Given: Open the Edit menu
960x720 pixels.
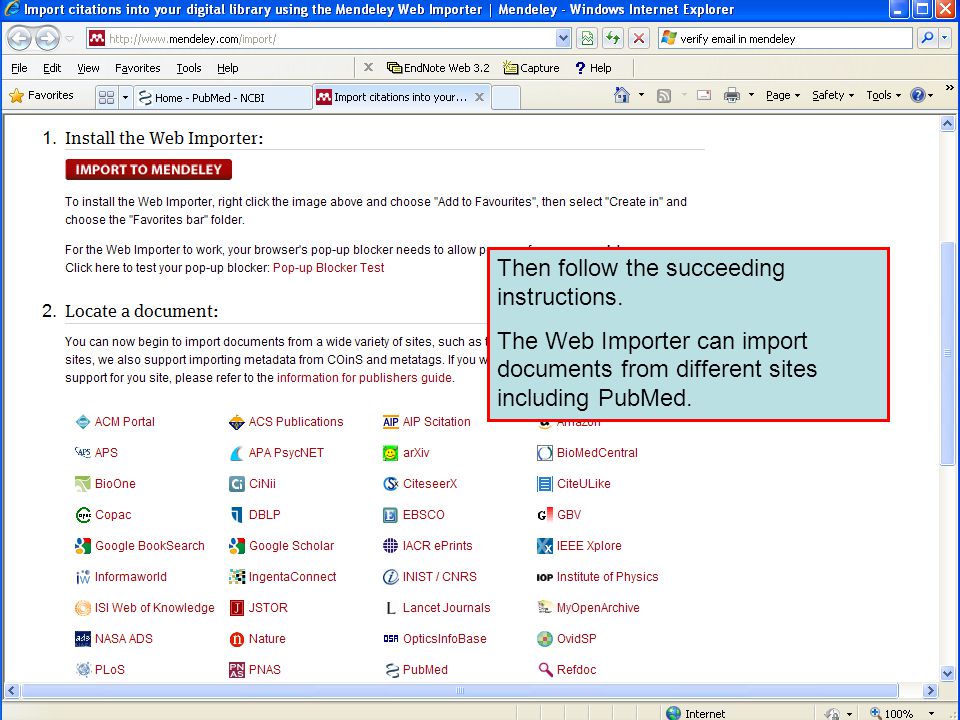Looking at the screenshot, I should tap(52, 68).
